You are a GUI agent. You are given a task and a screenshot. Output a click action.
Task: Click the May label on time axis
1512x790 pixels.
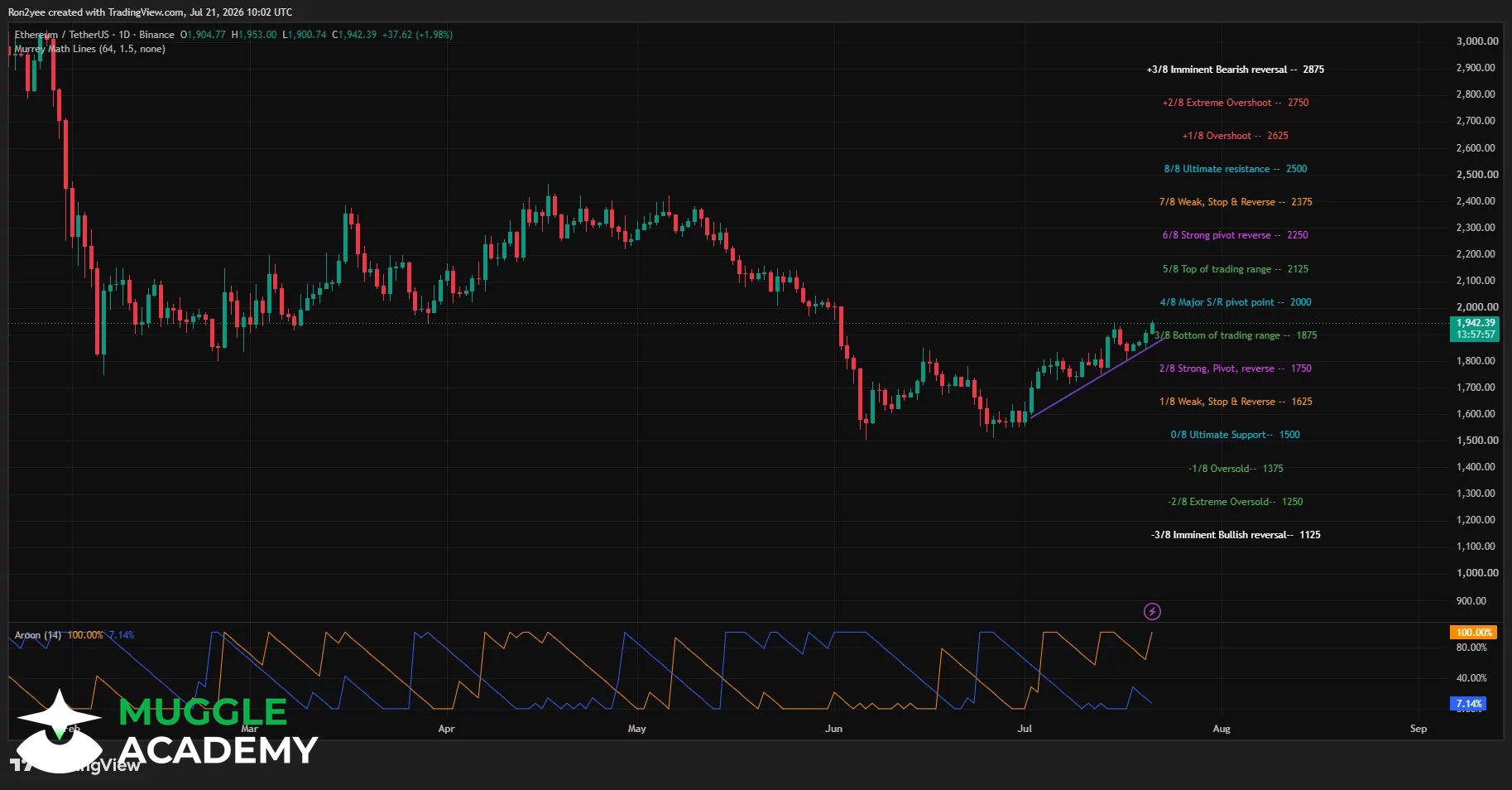[x=636, y=729]
